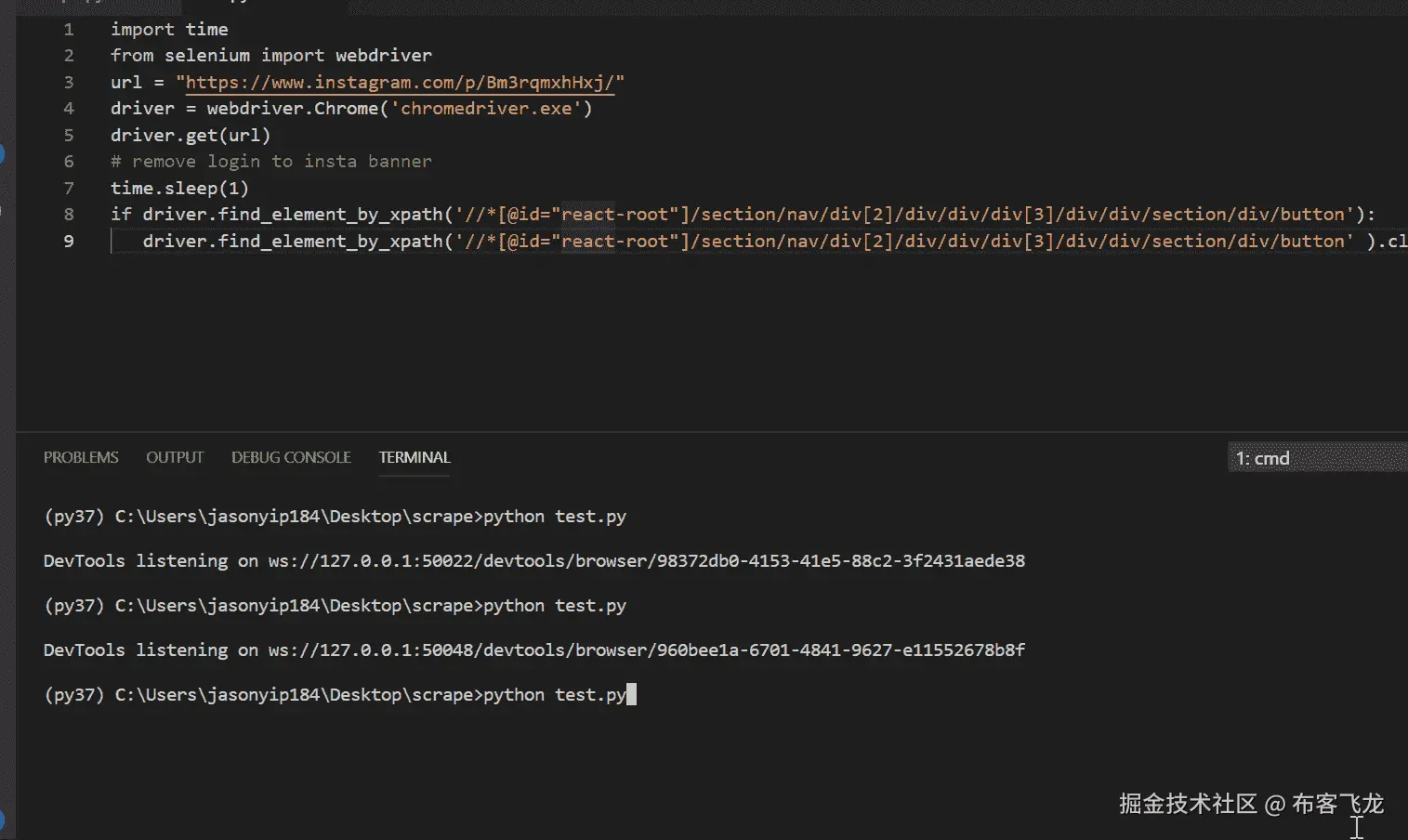Viewport: 1408px width, 840px height.
Task: Expand the '1: cmd' terminal selector dropdown
Action: coord(1316,458)
